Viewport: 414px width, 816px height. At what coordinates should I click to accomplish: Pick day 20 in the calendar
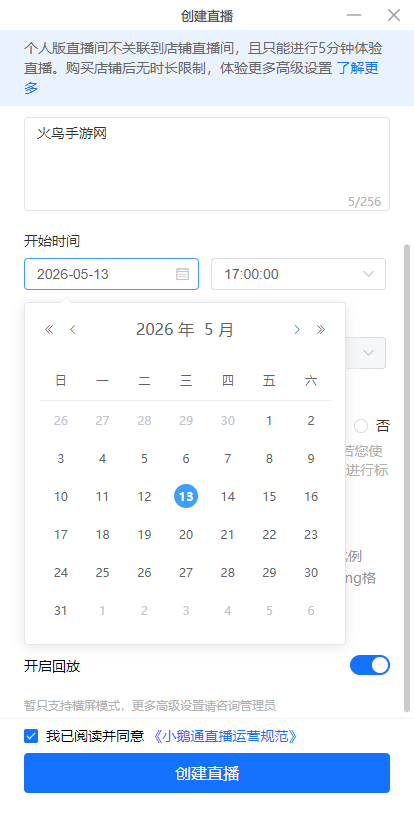[x=186, y=534]
